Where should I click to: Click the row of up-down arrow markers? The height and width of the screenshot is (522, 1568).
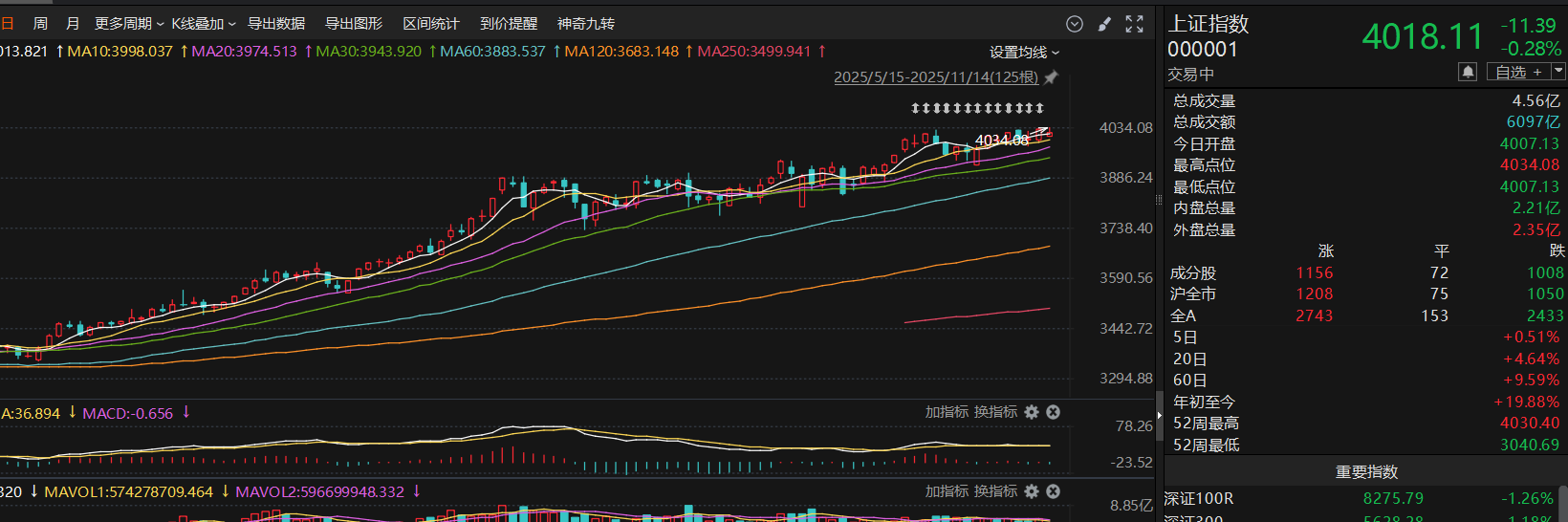(x=977, y=108)
